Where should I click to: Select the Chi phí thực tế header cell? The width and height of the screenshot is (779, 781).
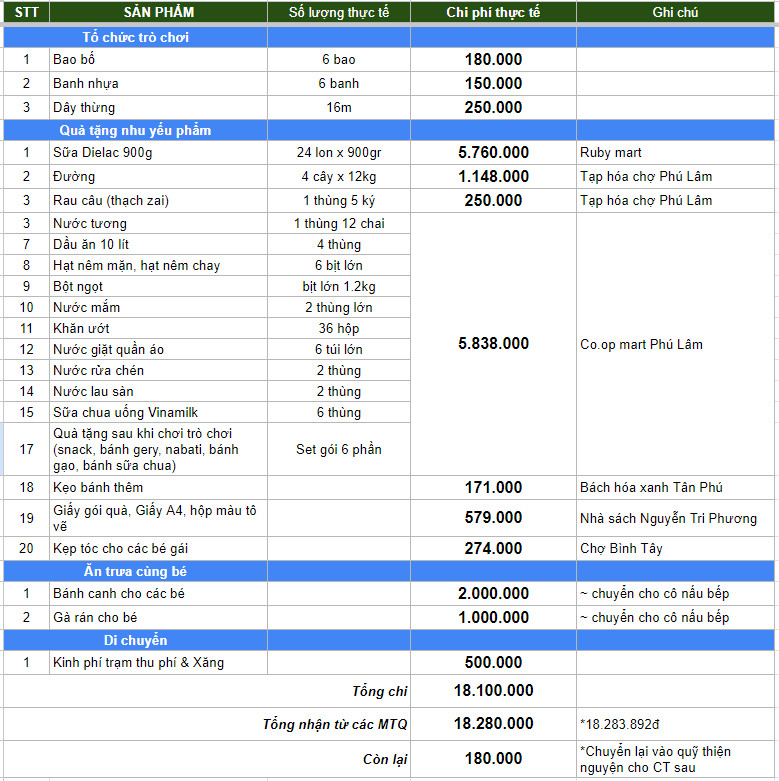pyautogui.click(x=493, y=13)
